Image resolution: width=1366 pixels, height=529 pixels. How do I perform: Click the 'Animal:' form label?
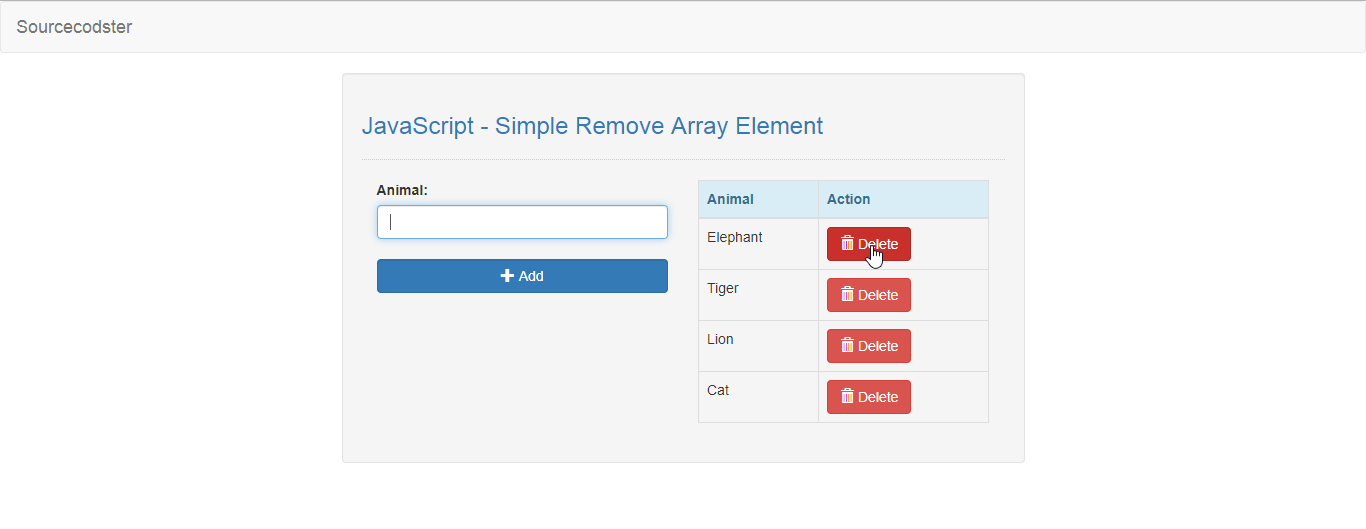click(x=402, y=190)
